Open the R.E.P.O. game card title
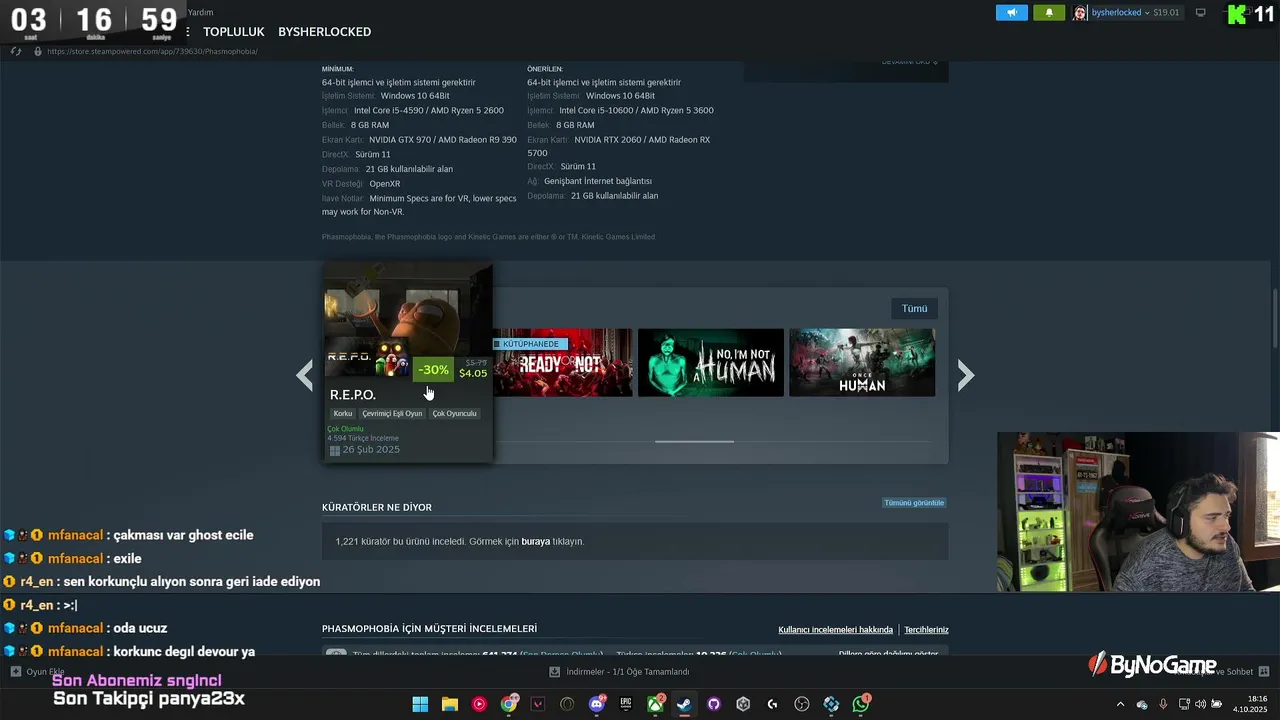The image size is (1280, 720). 353,395
